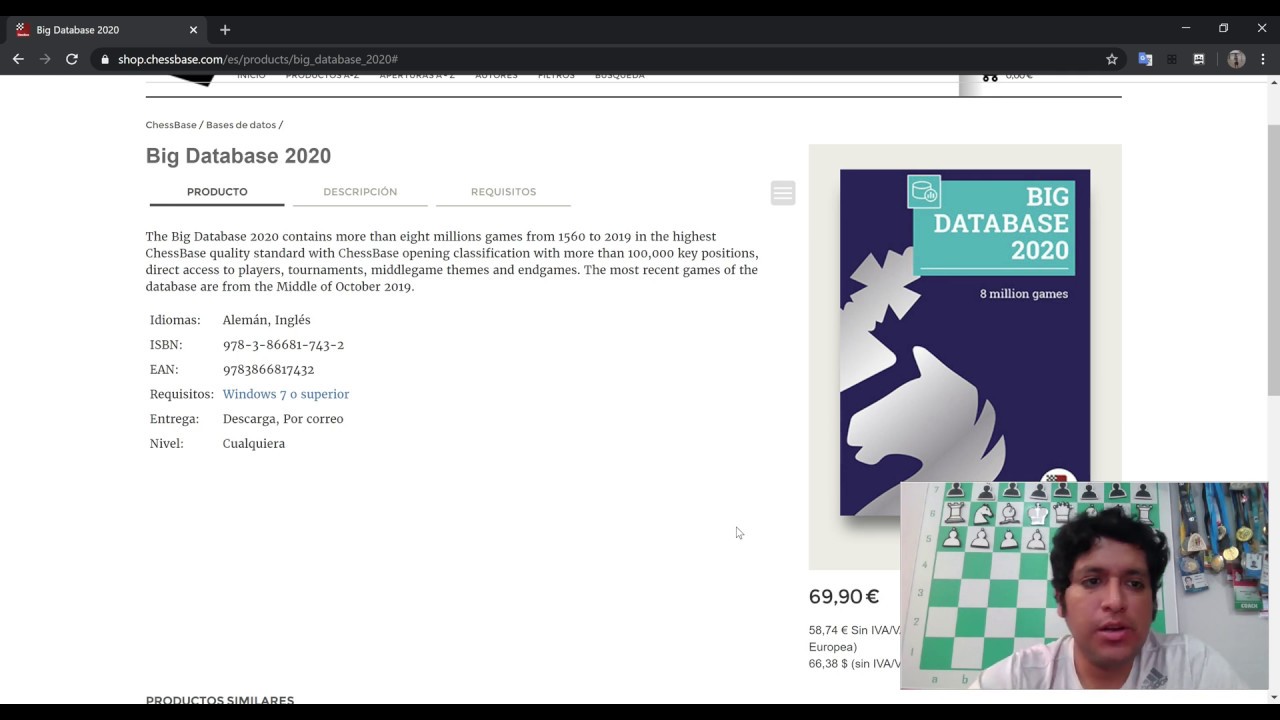Reload the ChessBase shop page
Viewport: 1280px width, 720px height.
click(x=72, y=59)
